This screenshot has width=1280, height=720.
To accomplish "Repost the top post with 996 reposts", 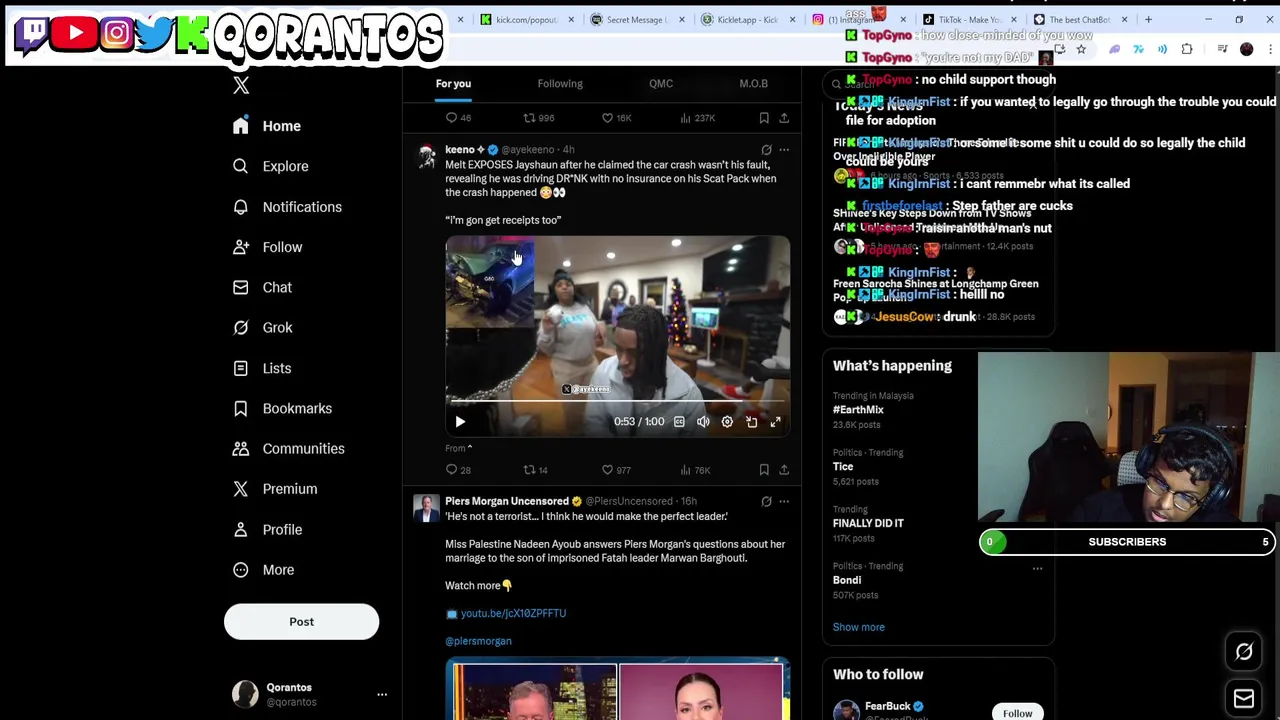I will 538,118.
